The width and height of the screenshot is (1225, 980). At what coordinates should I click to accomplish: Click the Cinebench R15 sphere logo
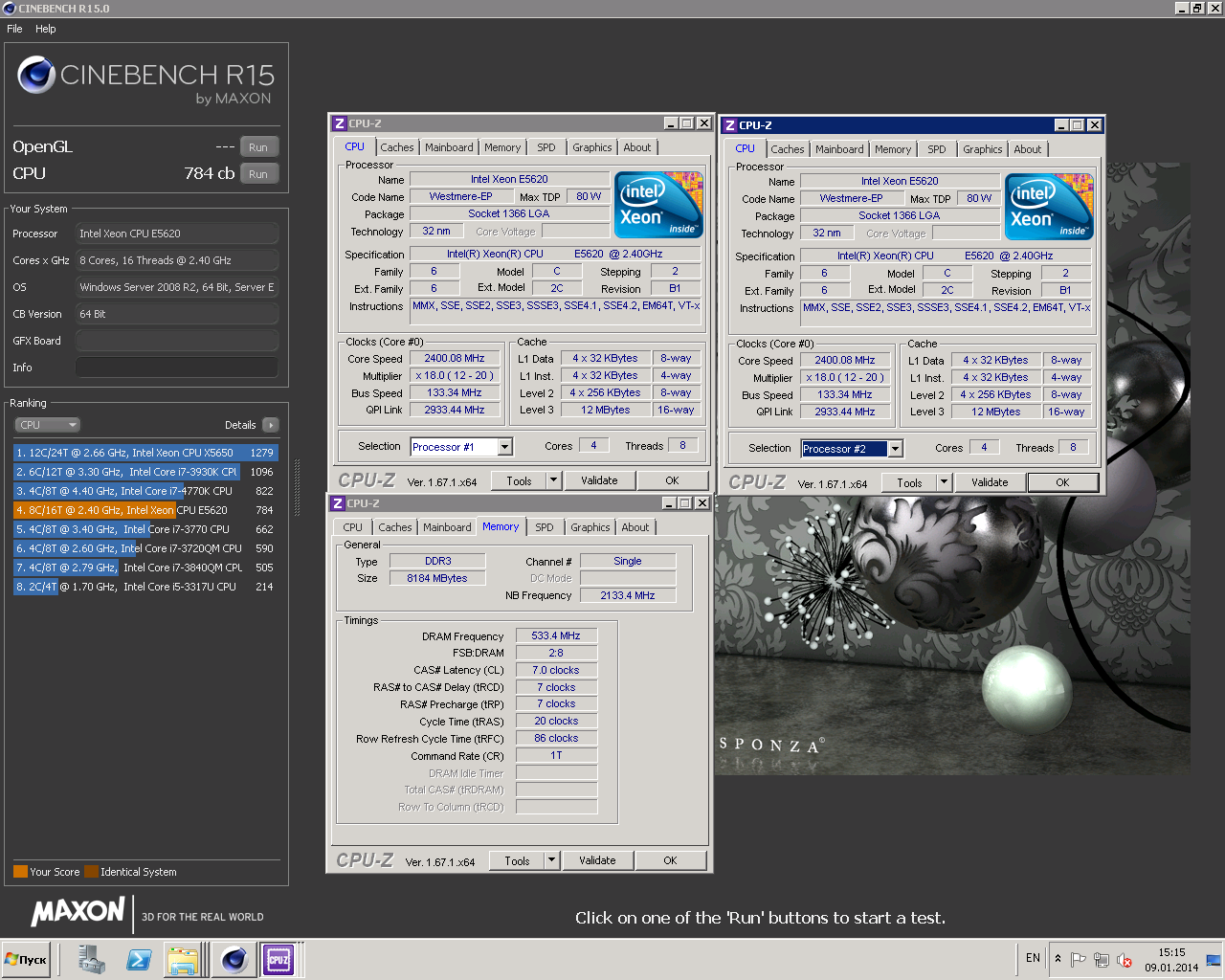[x=36, y=75]
